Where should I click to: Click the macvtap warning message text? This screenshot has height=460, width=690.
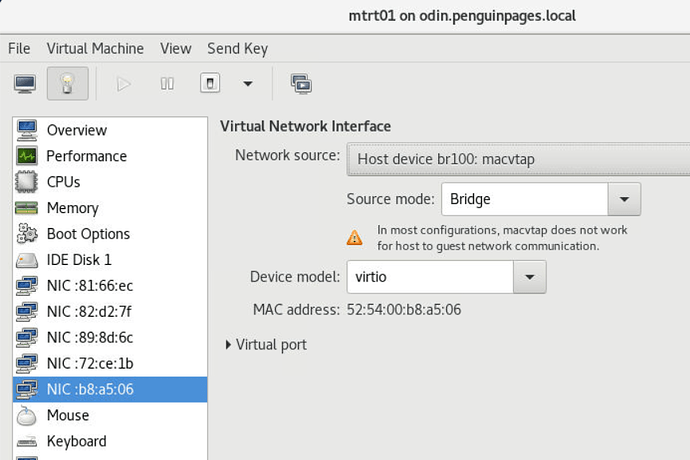tap(502, 238)
